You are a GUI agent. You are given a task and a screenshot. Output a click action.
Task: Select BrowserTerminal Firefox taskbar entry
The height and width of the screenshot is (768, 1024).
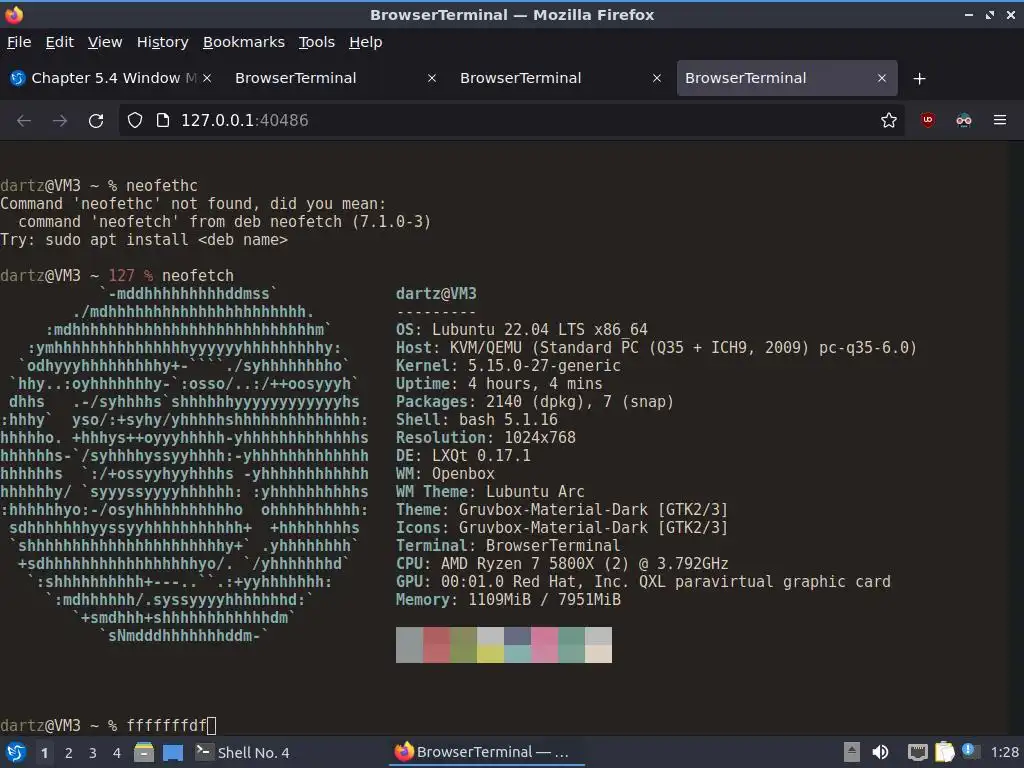pos(485,752)
